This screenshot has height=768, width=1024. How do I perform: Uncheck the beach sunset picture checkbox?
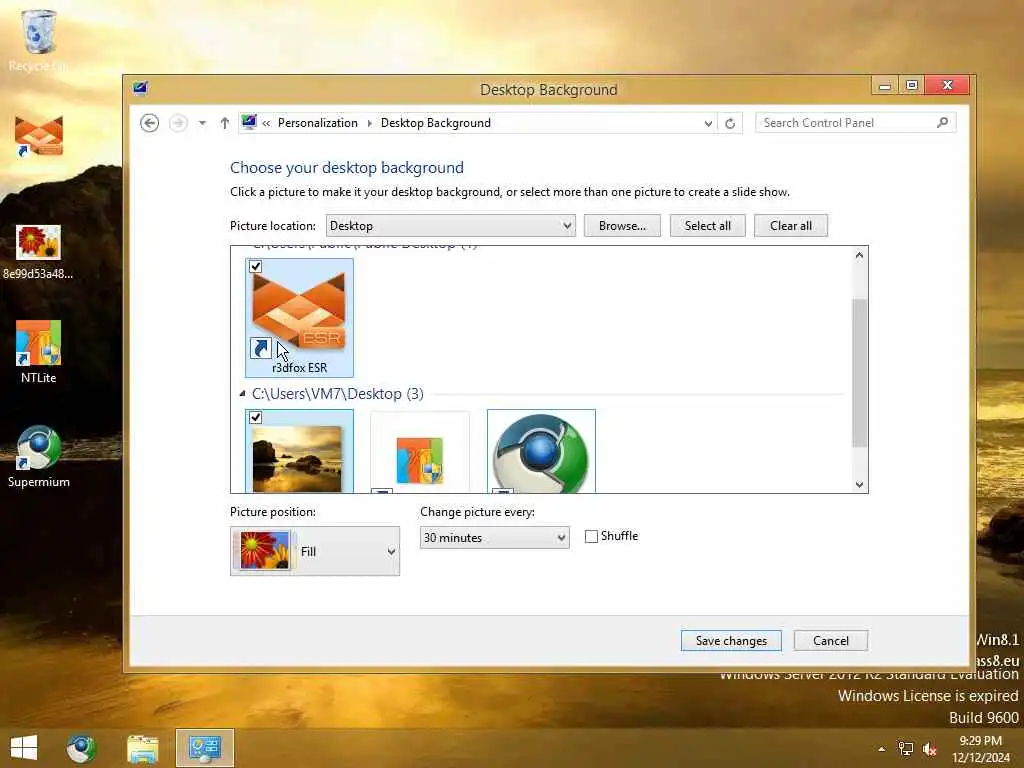255,417
